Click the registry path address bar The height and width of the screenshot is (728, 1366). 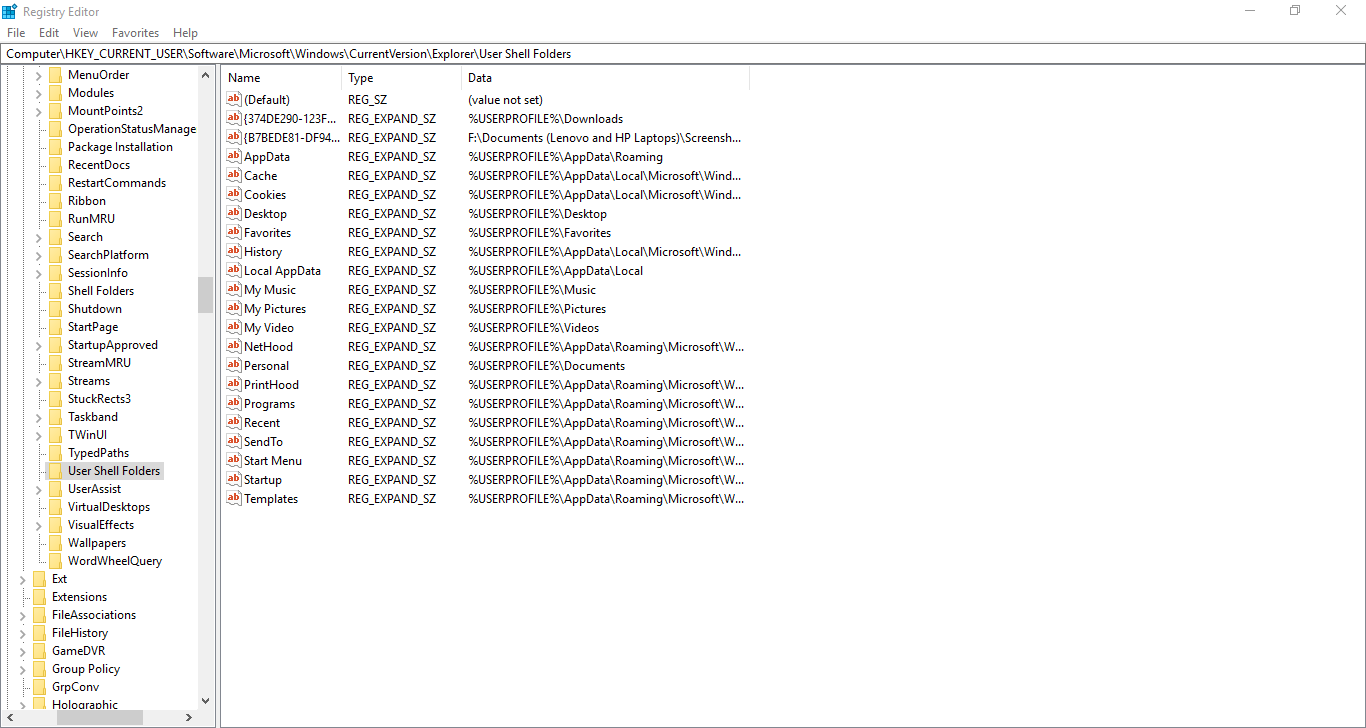[x=683, y=54]
